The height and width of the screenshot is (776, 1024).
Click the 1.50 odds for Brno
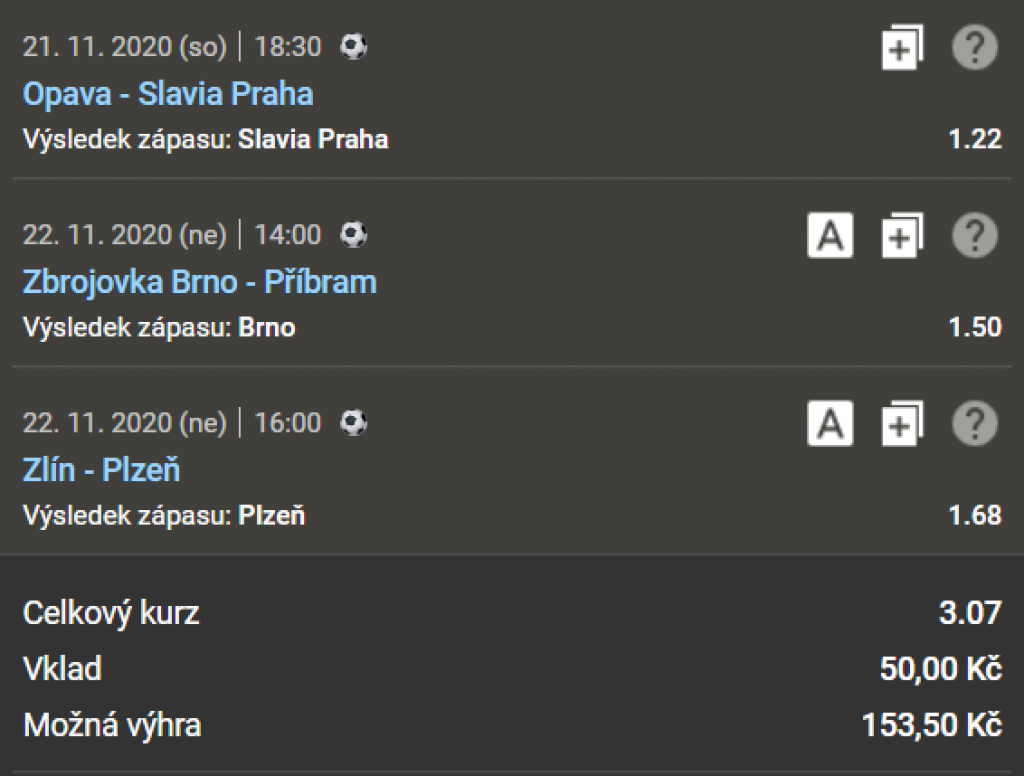tap(975, 327)
